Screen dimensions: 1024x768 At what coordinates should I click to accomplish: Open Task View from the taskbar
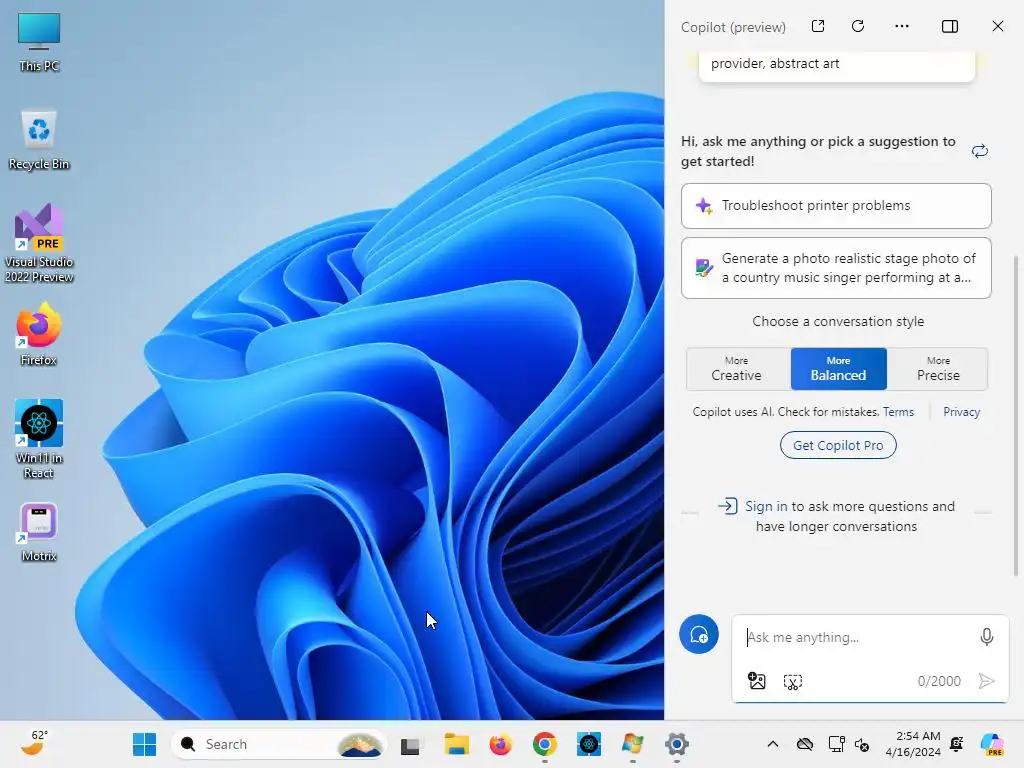pos(411,744)
